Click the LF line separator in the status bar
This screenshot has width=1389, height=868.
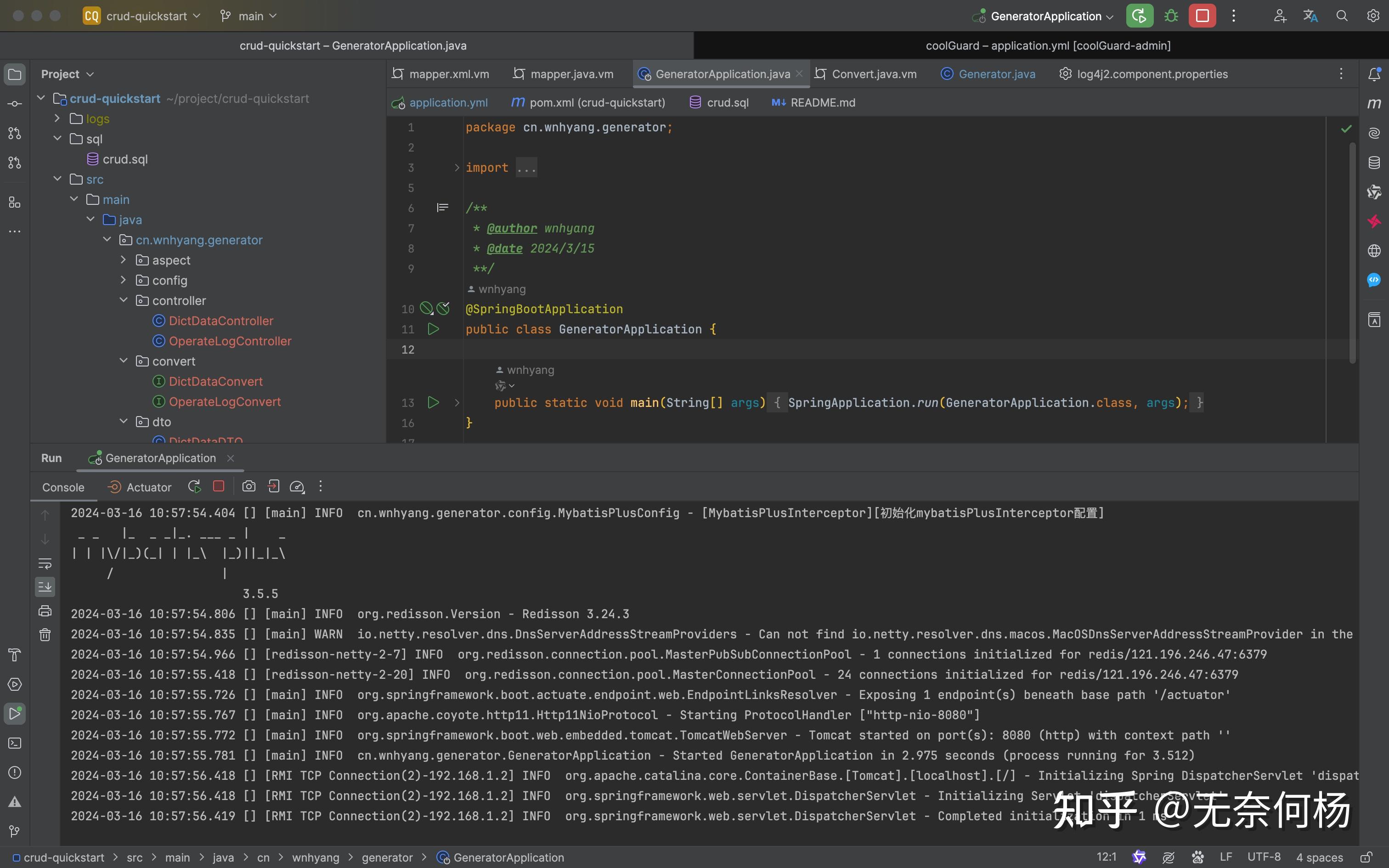(x=1226, y=857)
